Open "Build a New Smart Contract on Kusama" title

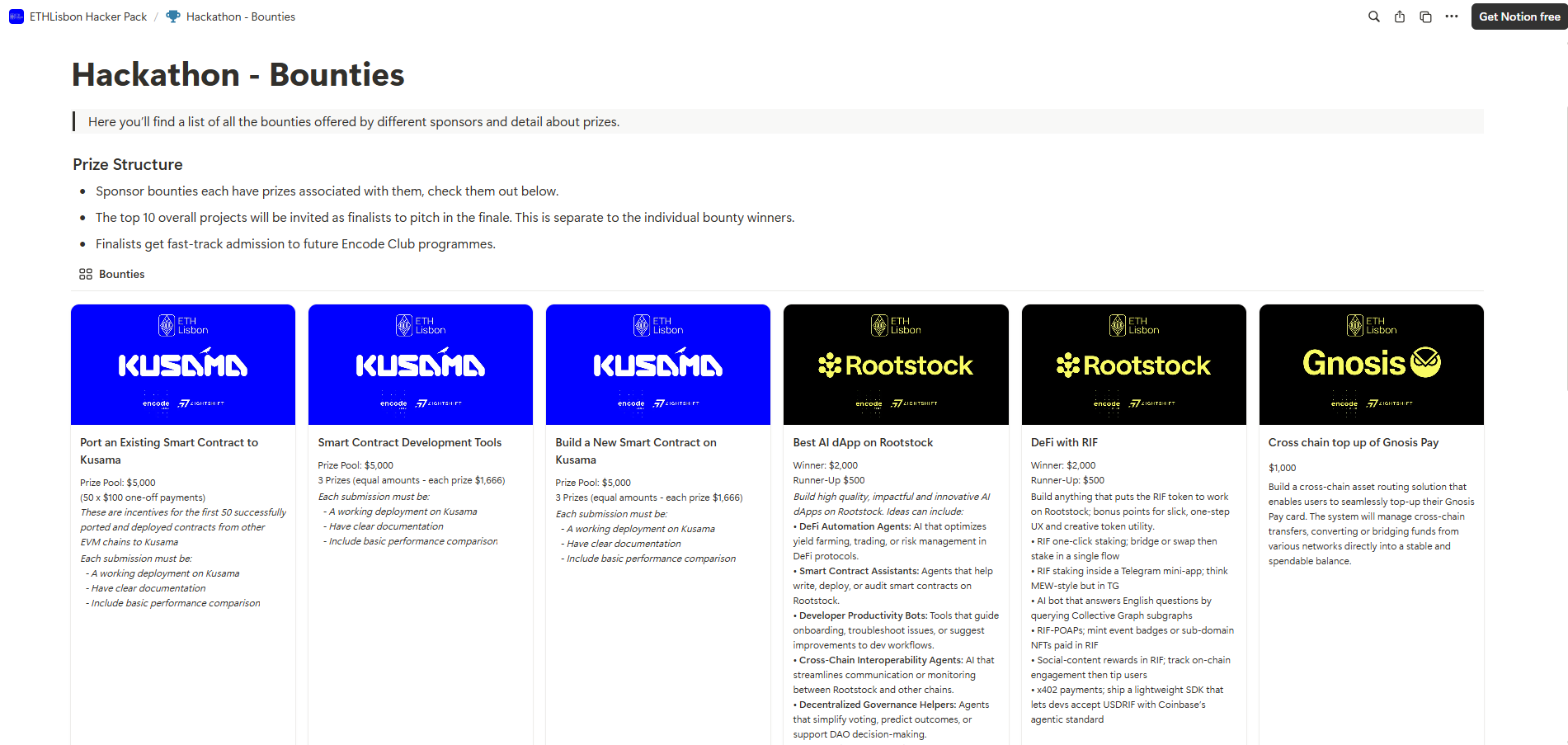coord(636,451)
